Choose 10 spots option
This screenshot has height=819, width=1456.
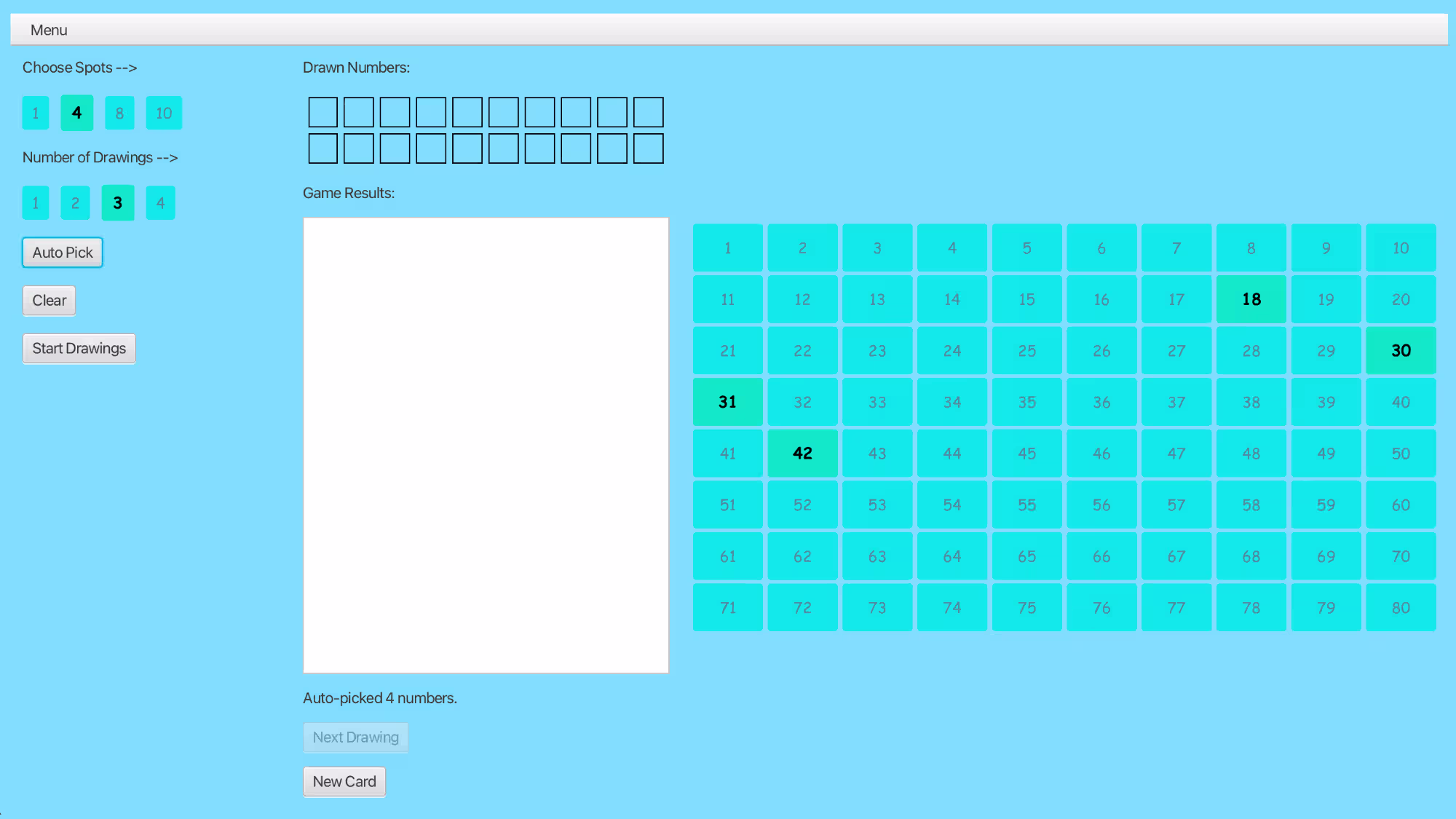point(164,113)
